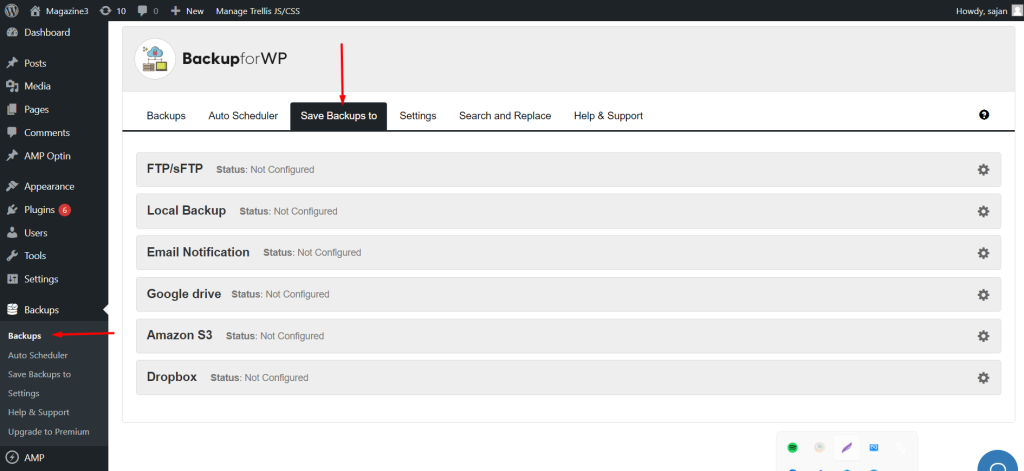Expand the FTP/sFTP row title

[x=175, y=169]
